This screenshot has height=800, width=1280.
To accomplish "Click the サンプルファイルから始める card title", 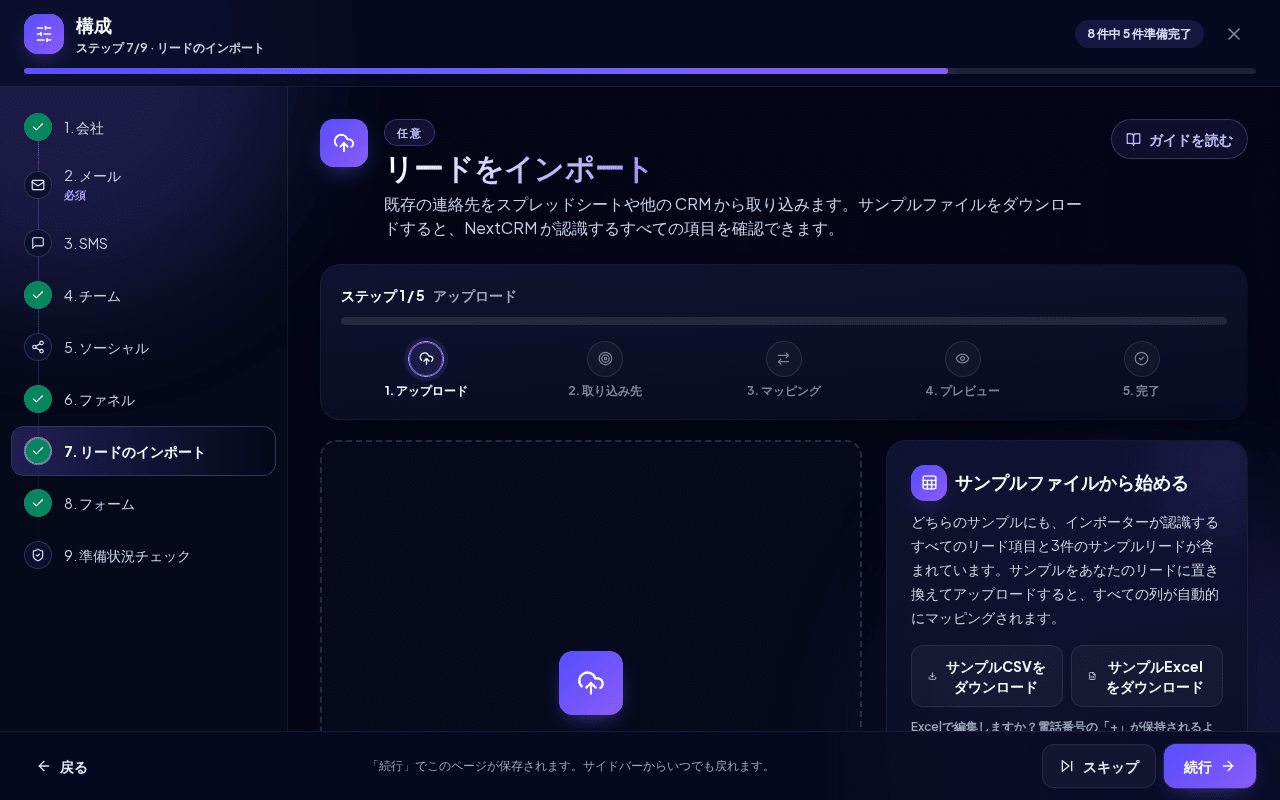I will (x=1072, y=483).
